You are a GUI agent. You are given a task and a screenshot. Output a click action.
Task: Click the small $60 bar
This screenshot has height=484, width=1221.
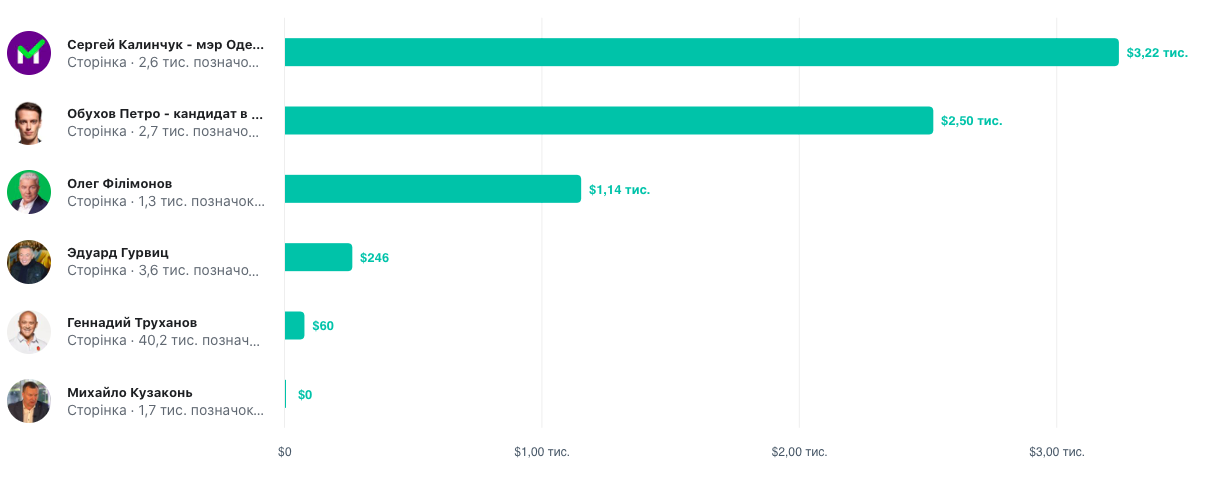294,325
